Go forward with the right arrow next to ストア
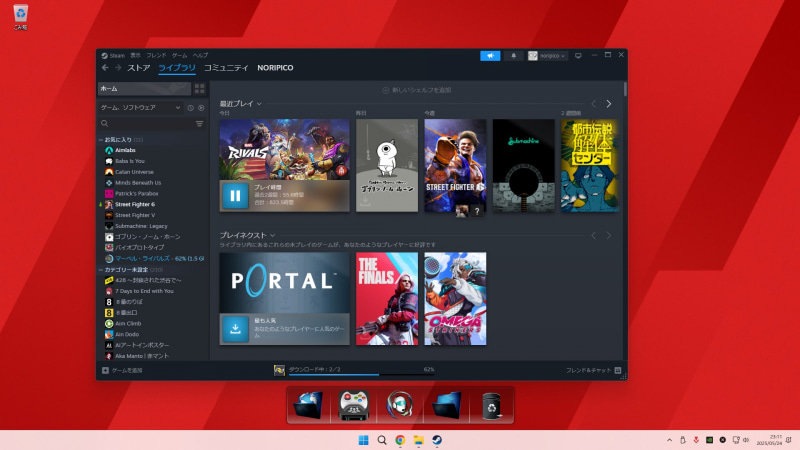 point(118,68)
